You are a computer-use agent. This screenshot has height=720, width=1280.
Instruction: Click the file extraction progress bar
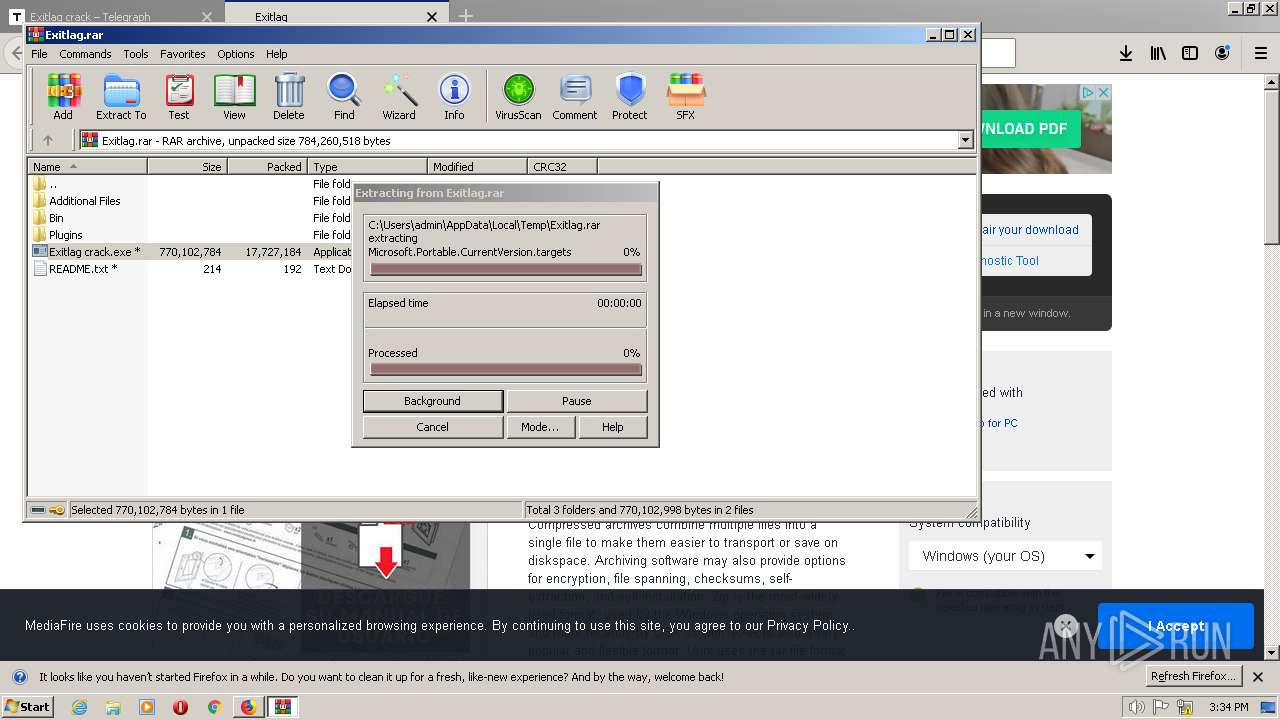pos(505,269)
